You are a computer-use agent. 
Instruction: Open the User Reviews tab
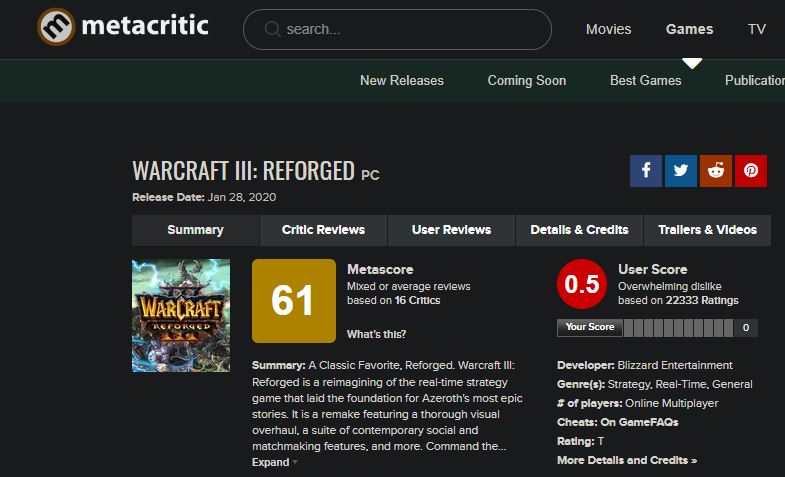point(451,230)
